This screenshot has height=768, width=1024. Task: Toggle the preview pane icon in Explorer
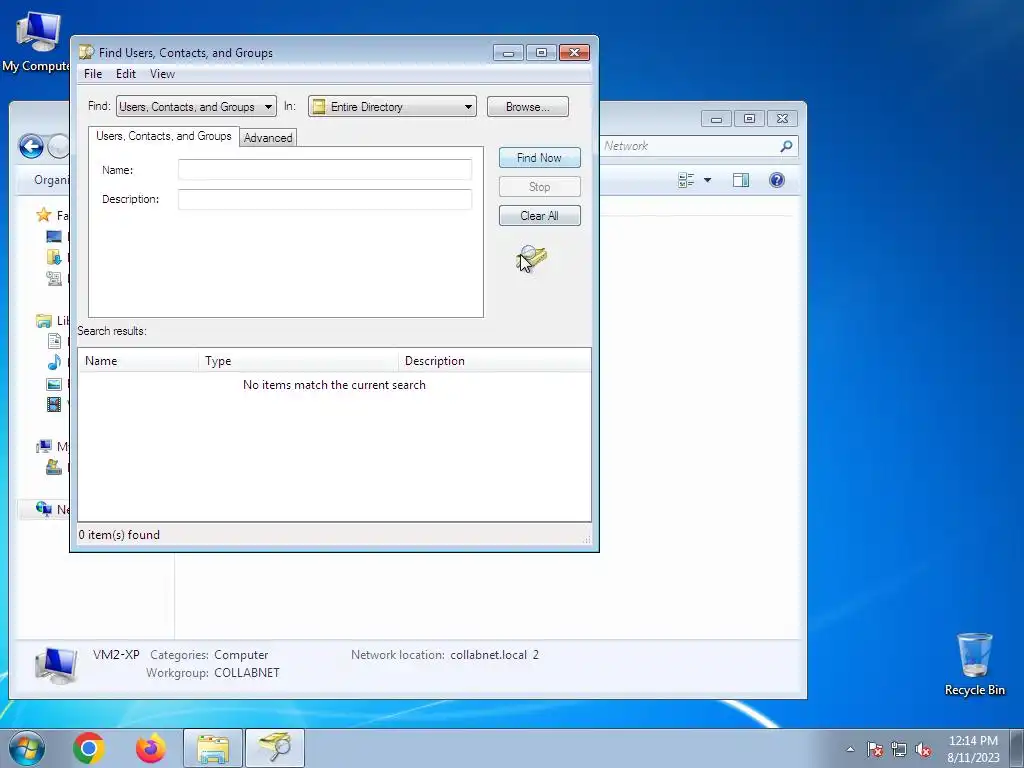tap(741, 180)
